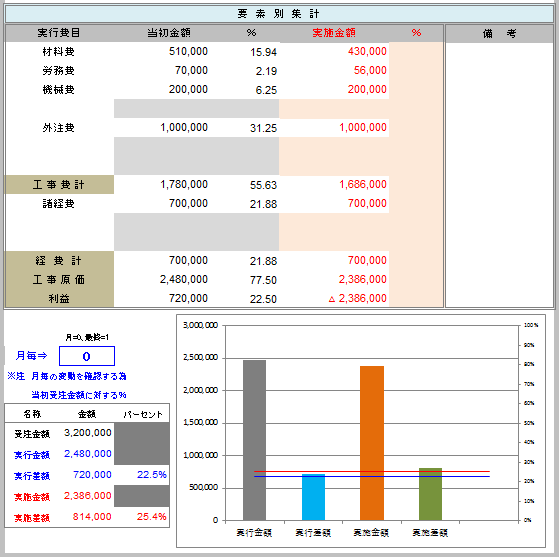
Task: Select the 名称 header in summary table
Action: click(x=32, y=414)
